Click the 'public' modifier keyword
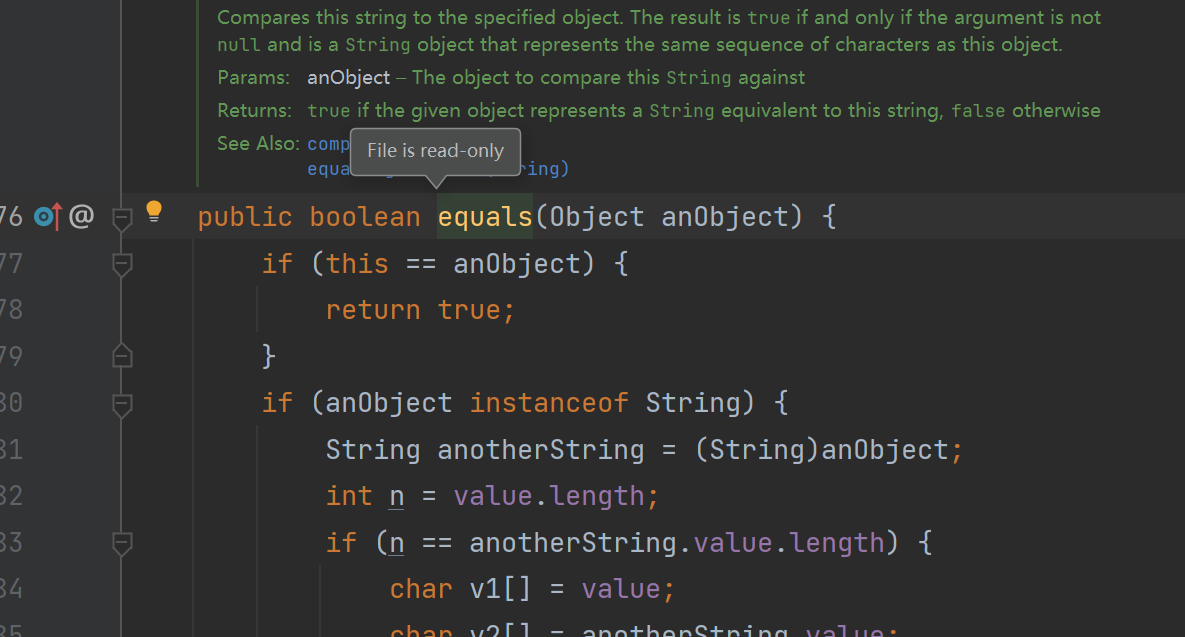 tap(245, 217)
